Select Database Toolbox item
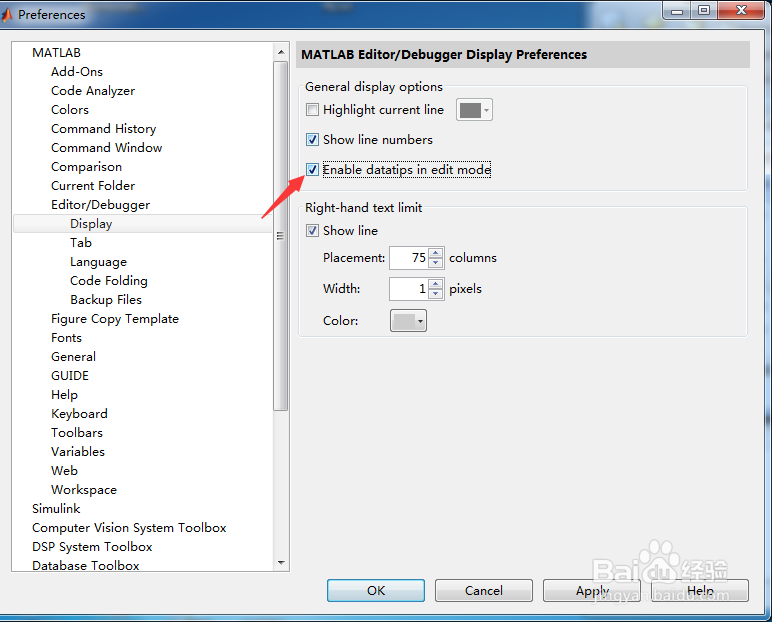 coord(86,565)
